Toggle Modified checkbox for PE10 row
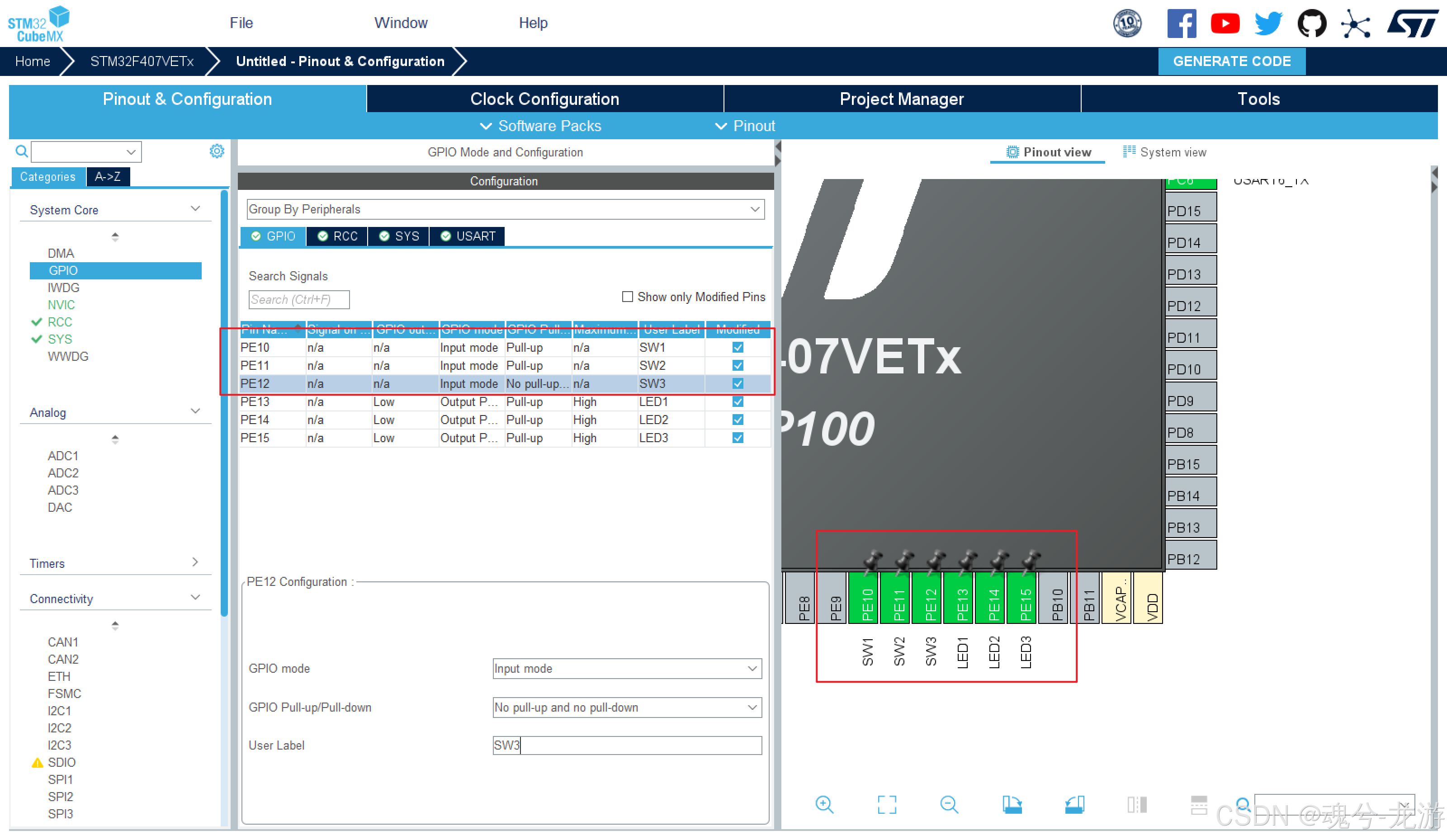The width and height of the screenshot is (1447, 840). click(x=738, y=347)
